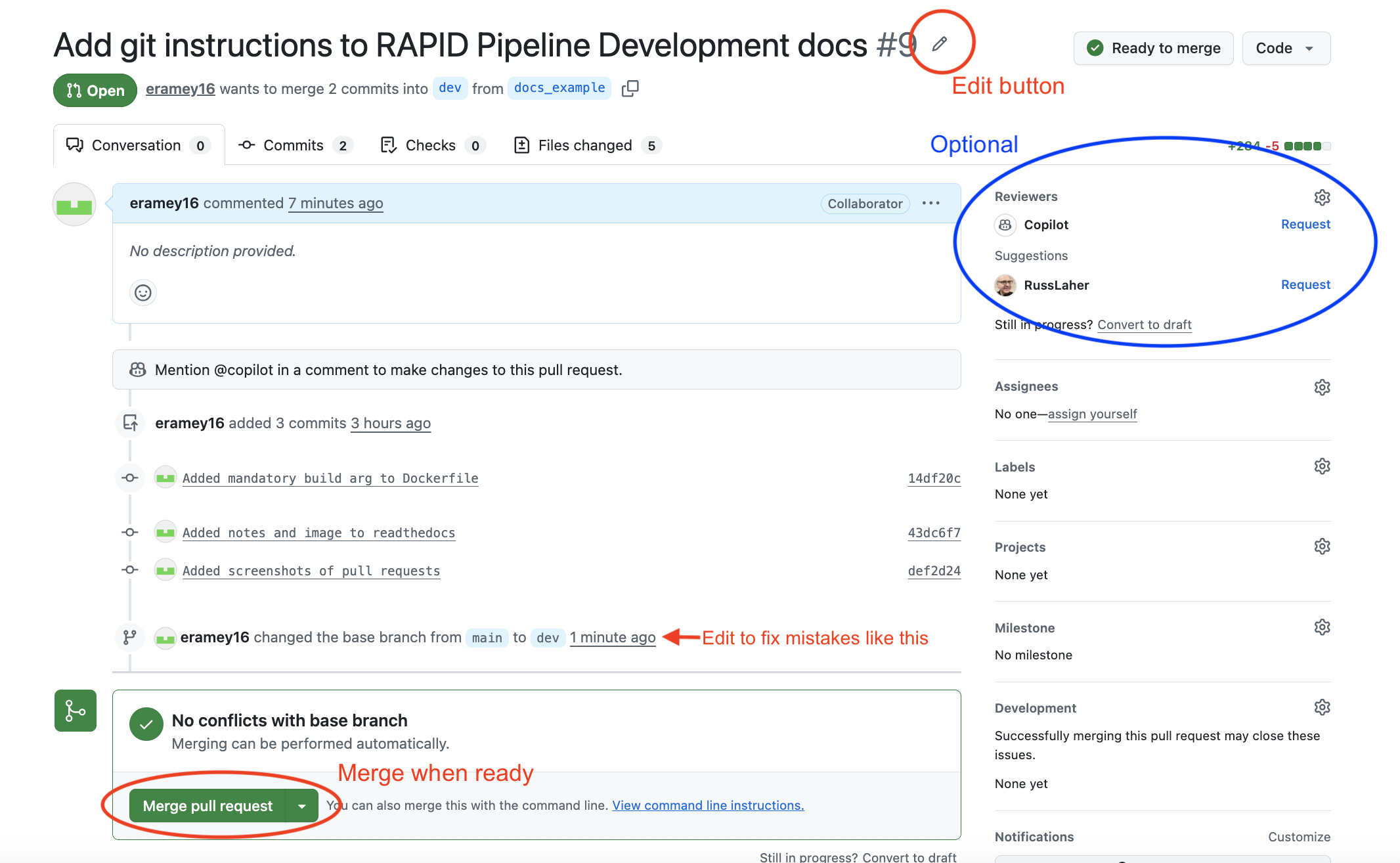Open Labels gear settings
The height and width of the screenshot is (863, 1400).
(x=1322, y=466)
